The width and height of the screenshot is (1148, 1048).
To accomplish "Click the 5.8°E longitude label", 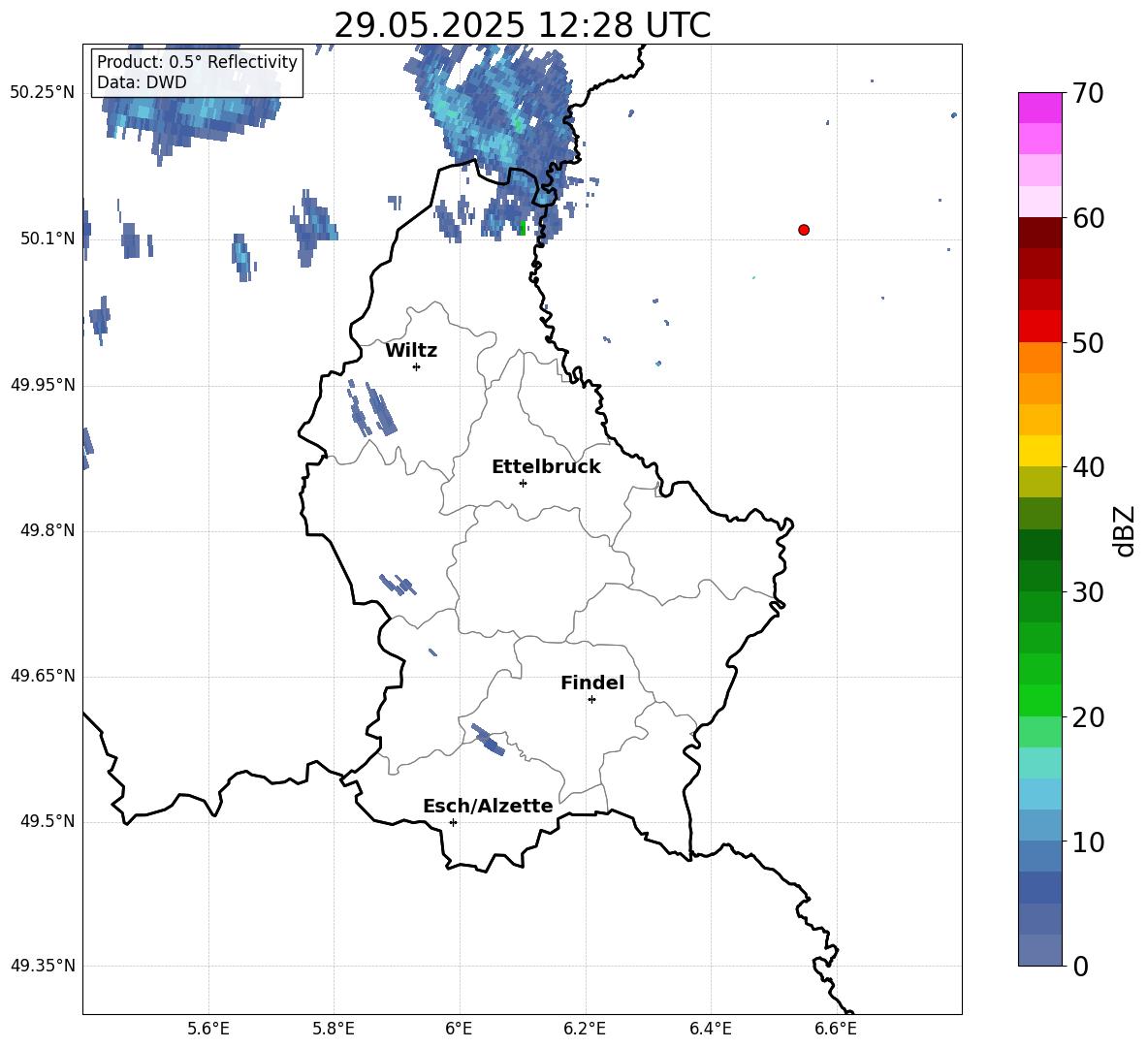I will point(334,1029).
